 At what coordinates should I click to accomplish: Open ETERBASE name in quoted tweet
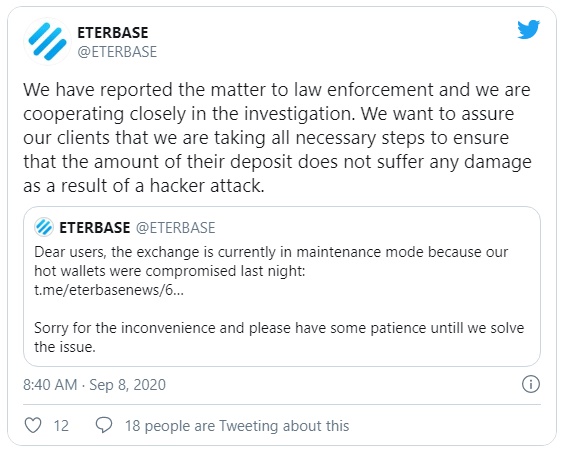95,228
